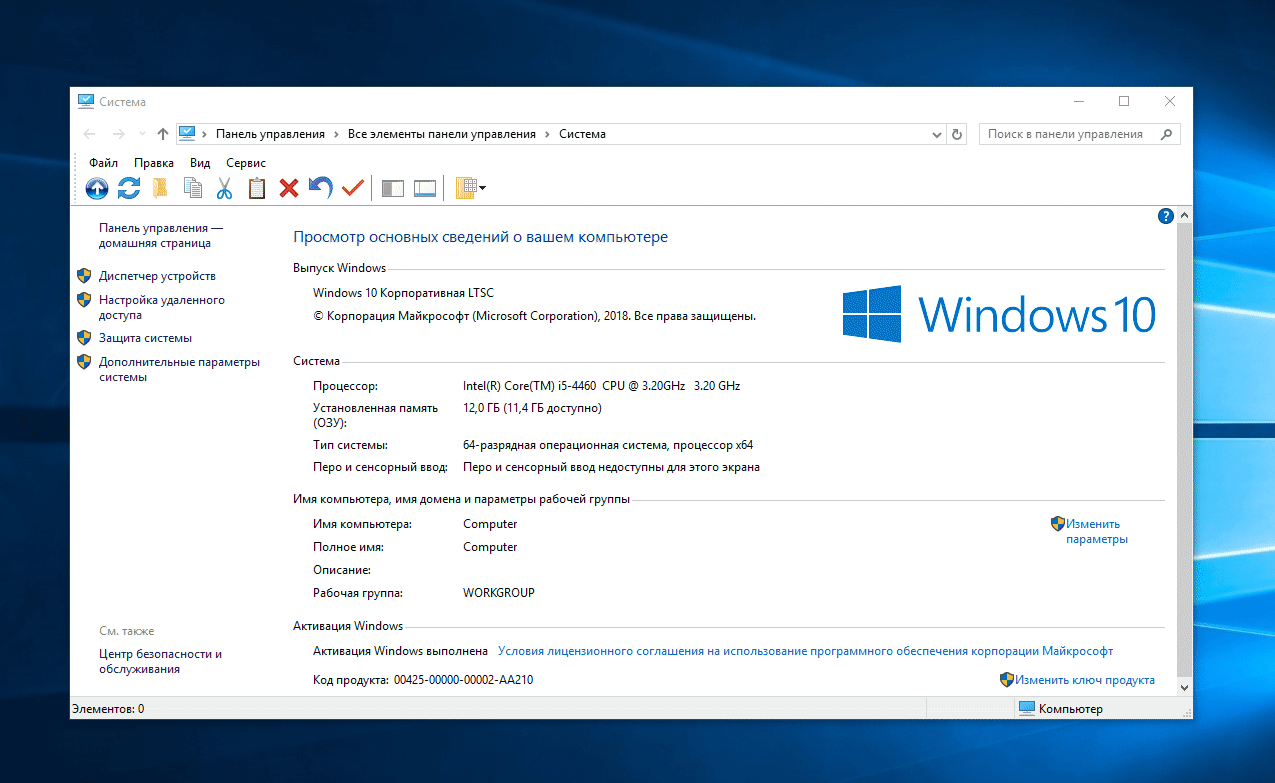This screenshot has width=1275, height=783.
Task: Click Изменить ключ продукта link
Action: tap(1084, 680)
